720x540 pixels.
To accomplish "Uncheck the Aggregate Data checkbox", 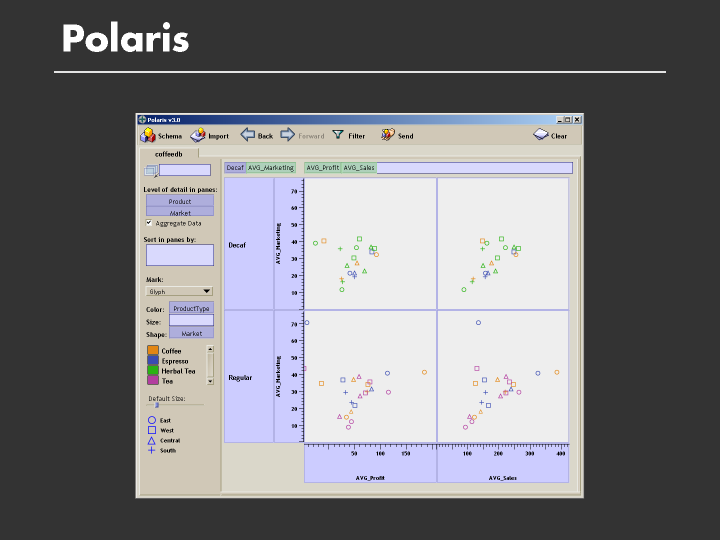I will (149, 223).
